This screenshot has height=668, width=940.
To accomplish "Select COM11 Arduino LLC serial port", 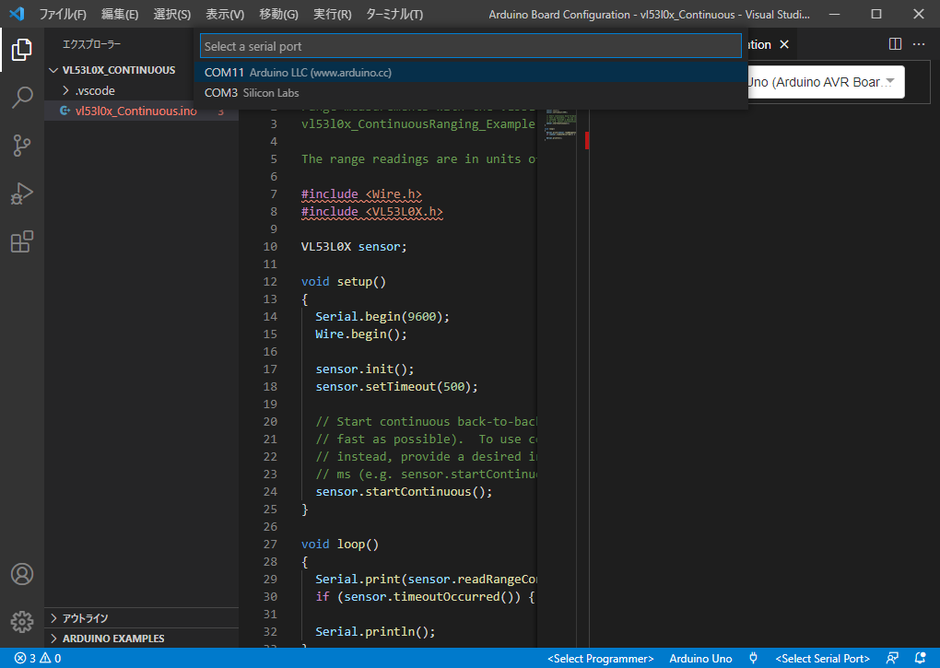I will click(471, 73).
